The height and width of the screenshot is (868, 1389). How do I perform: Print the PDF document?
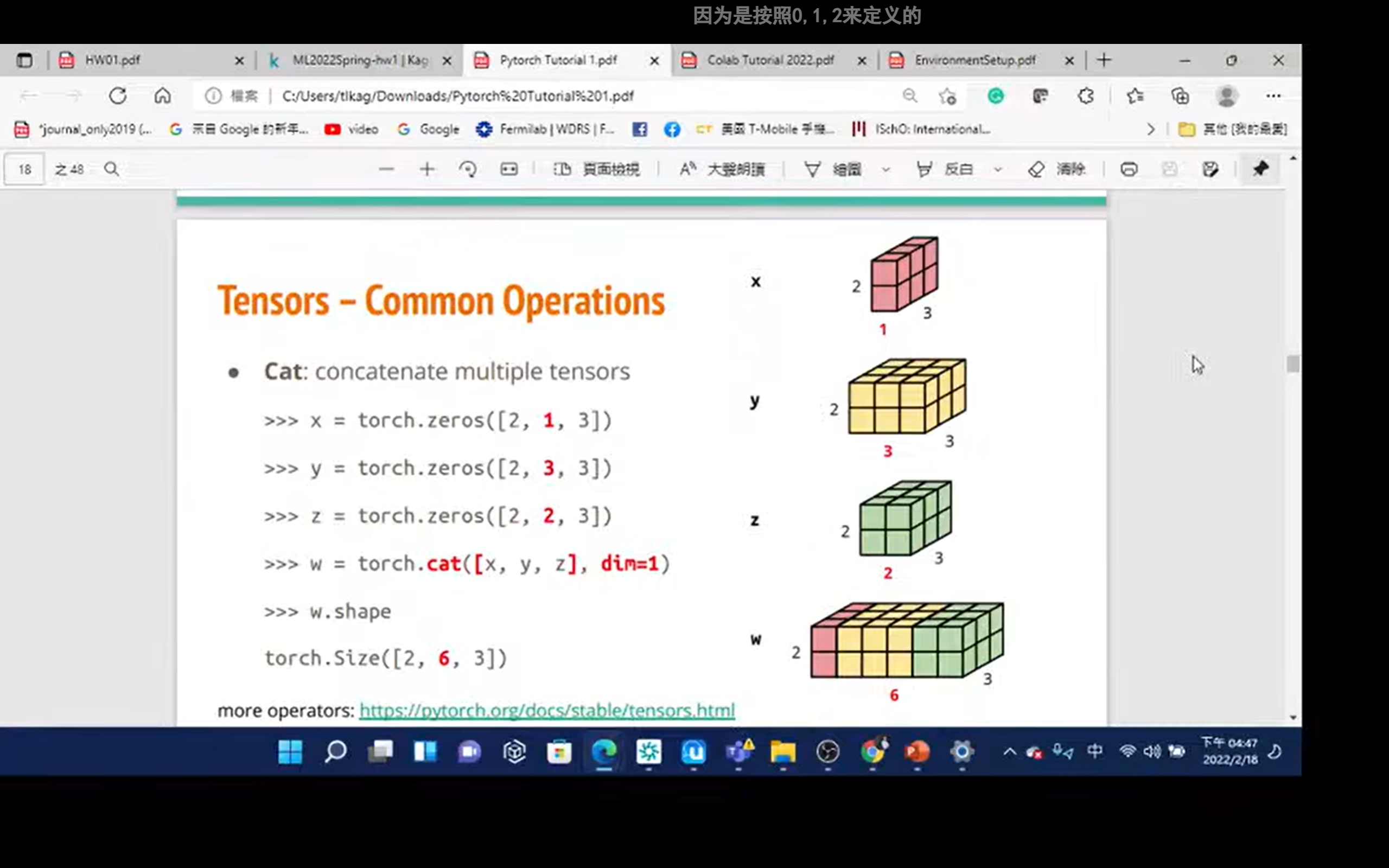[x=1129, y=169]
